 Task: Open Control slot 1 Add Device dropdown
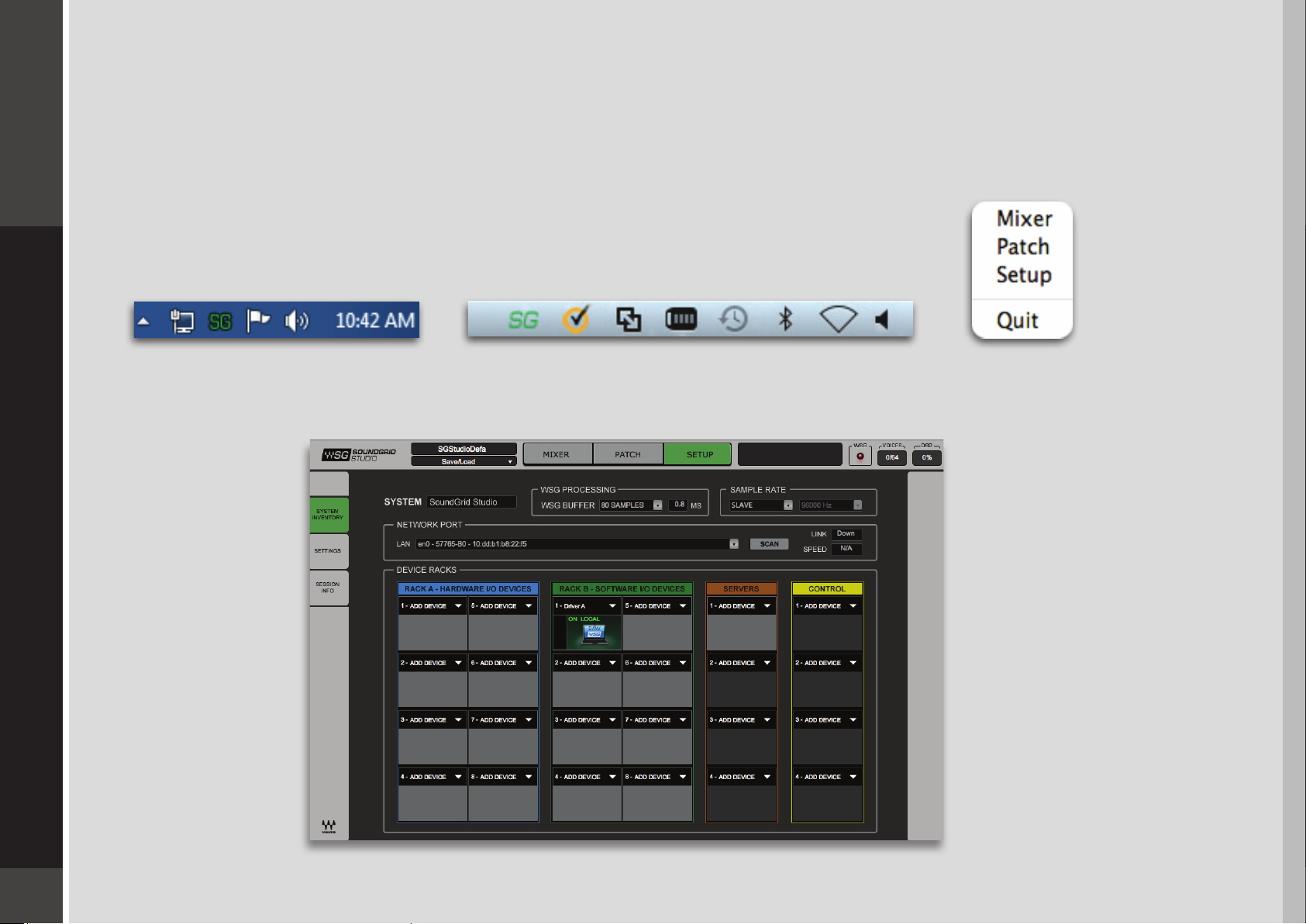pos(827,606)
